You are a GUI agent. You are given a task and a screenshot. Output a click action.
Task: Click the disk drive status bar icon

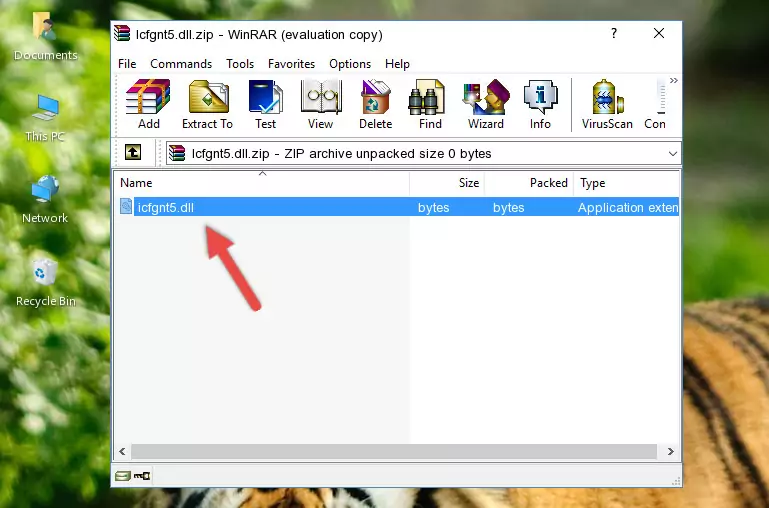click(123, 475)
